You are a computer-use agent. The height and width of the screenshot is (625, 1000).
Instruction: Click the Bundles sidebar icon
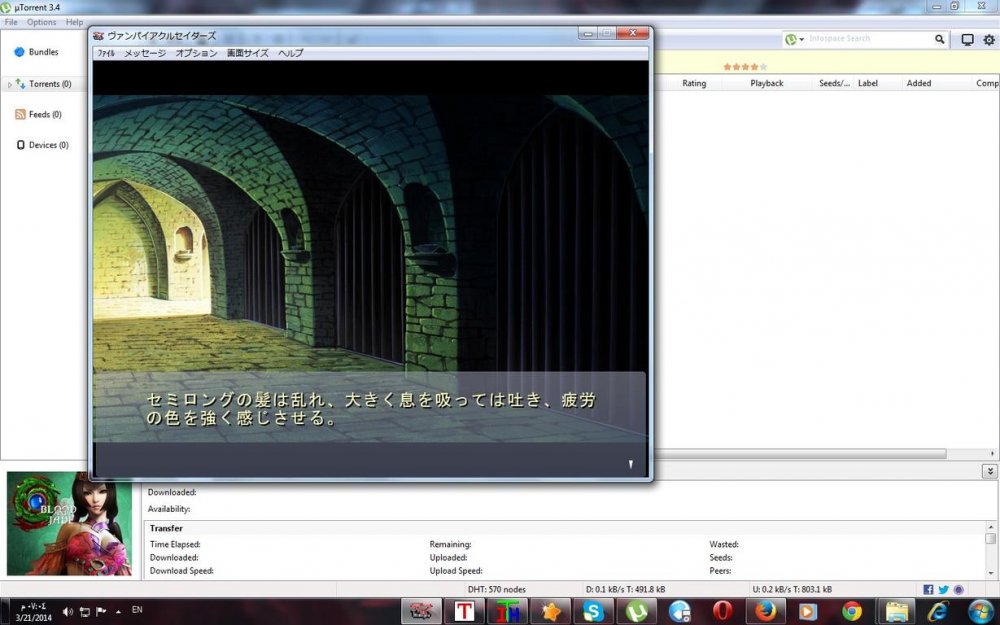pyautogui.click(x=19, y=52)
